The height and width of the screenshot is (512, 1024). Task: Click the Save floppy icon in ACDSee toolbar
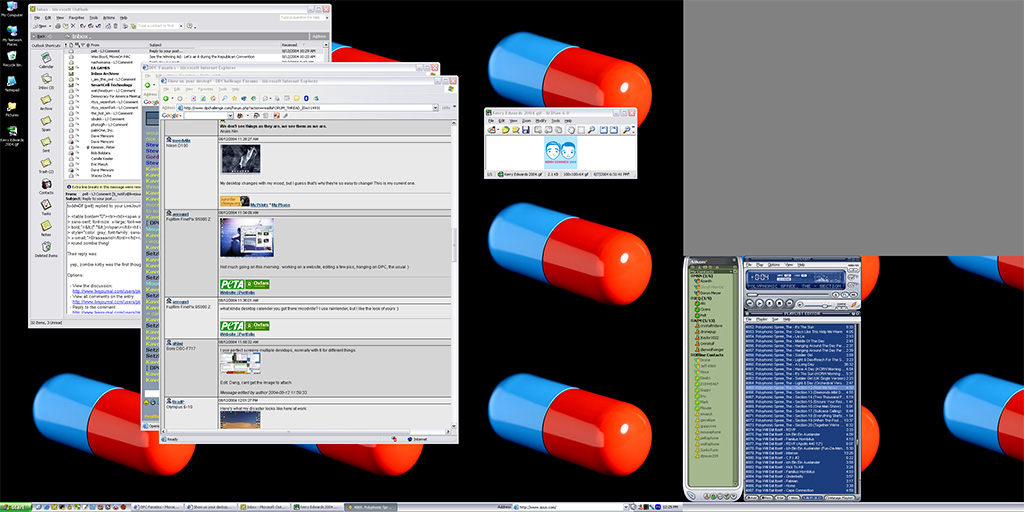tap(526, 129)
